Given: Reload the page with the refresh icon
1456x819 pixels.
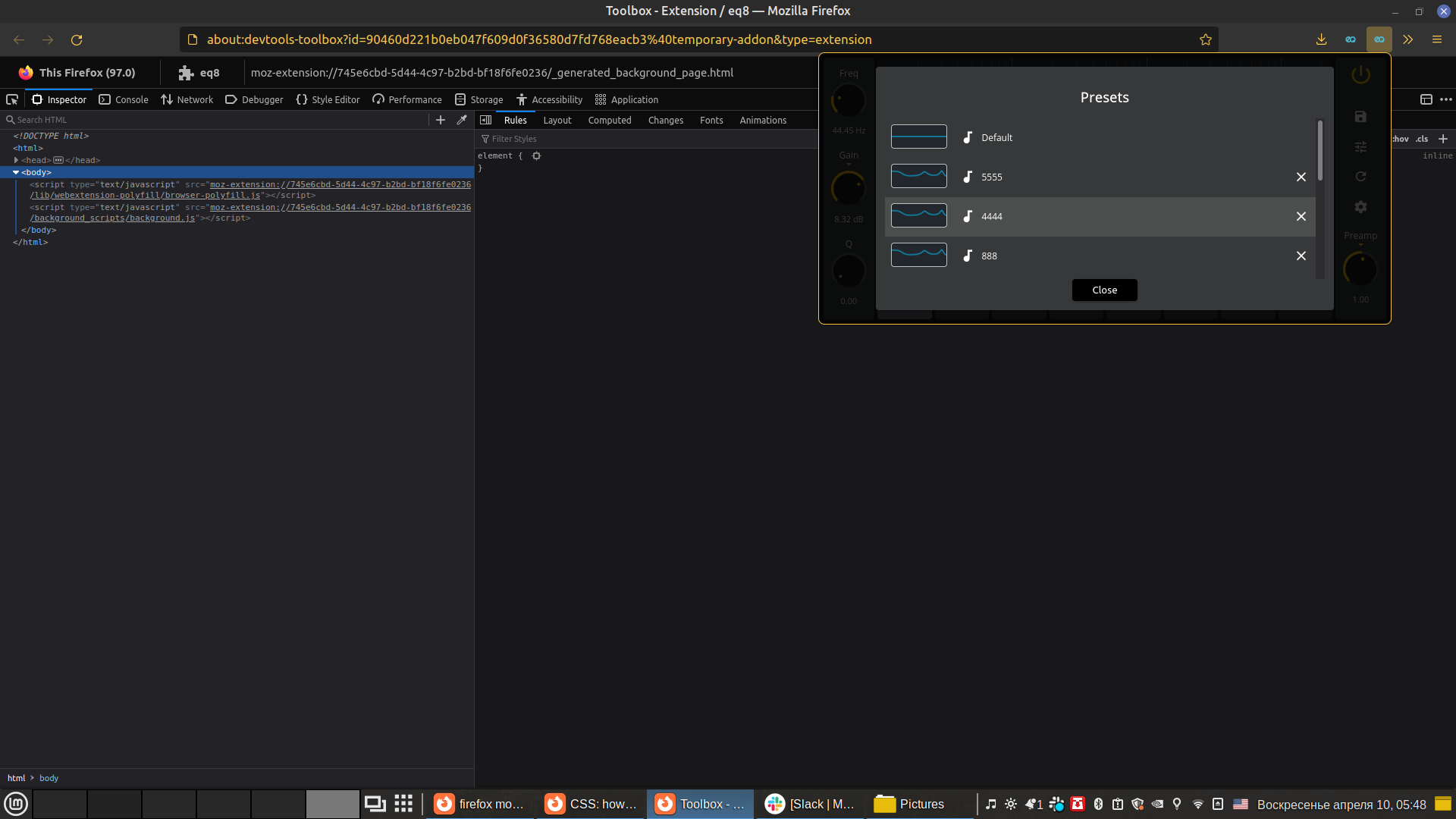Looking at the screenshot, I should click(x=77, y=39).
